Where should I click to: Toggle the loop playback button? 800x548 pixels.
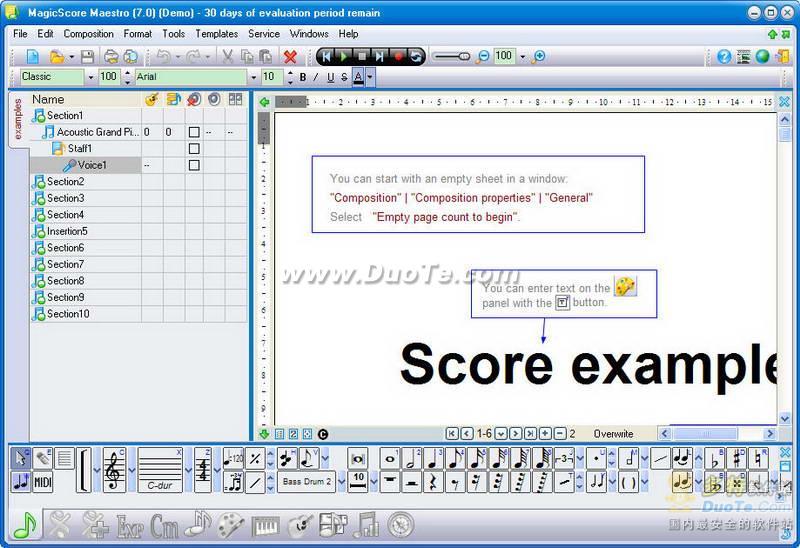click(x=416, y=56)
